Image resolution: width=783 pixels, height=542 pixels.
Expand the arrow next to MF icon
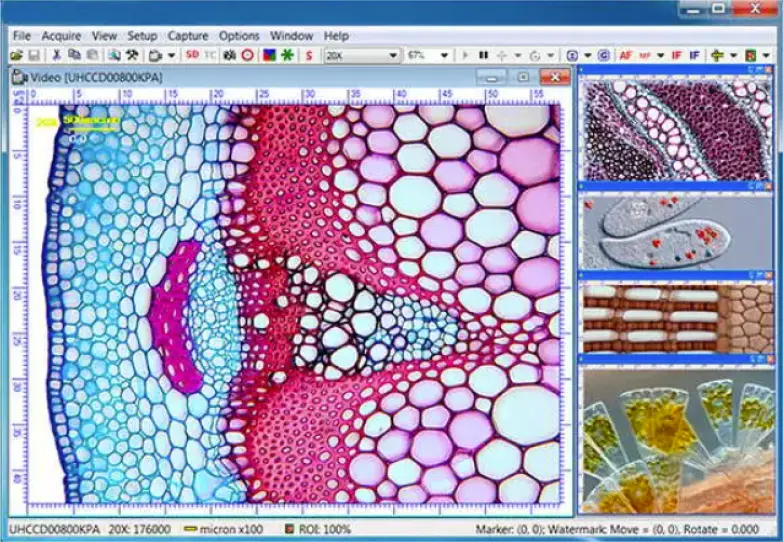click(x=661, y=55)
